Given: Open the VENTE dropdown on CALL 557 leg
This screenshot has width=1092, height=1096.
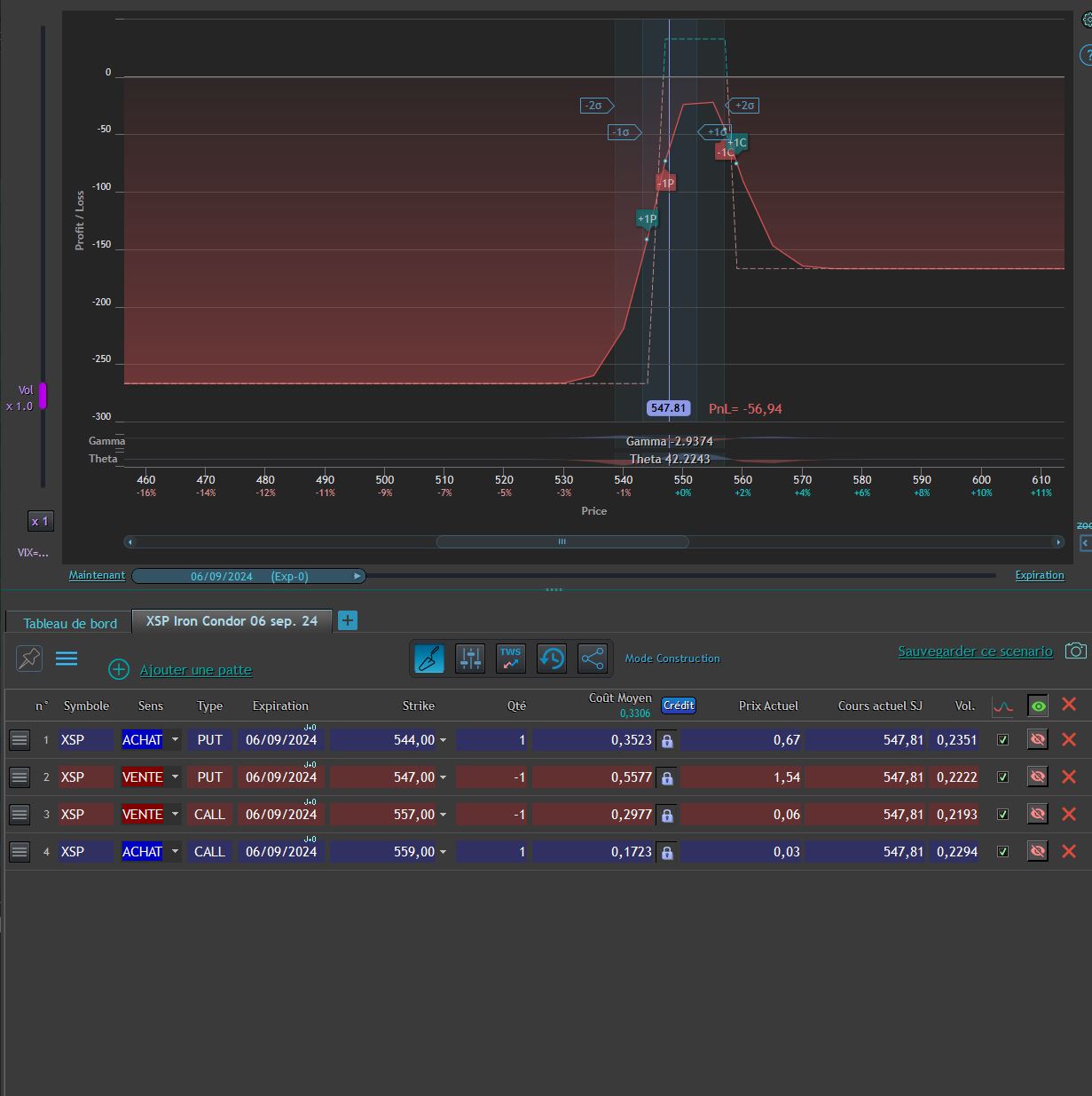Looking at the screenshot, I should click(175, 814).
